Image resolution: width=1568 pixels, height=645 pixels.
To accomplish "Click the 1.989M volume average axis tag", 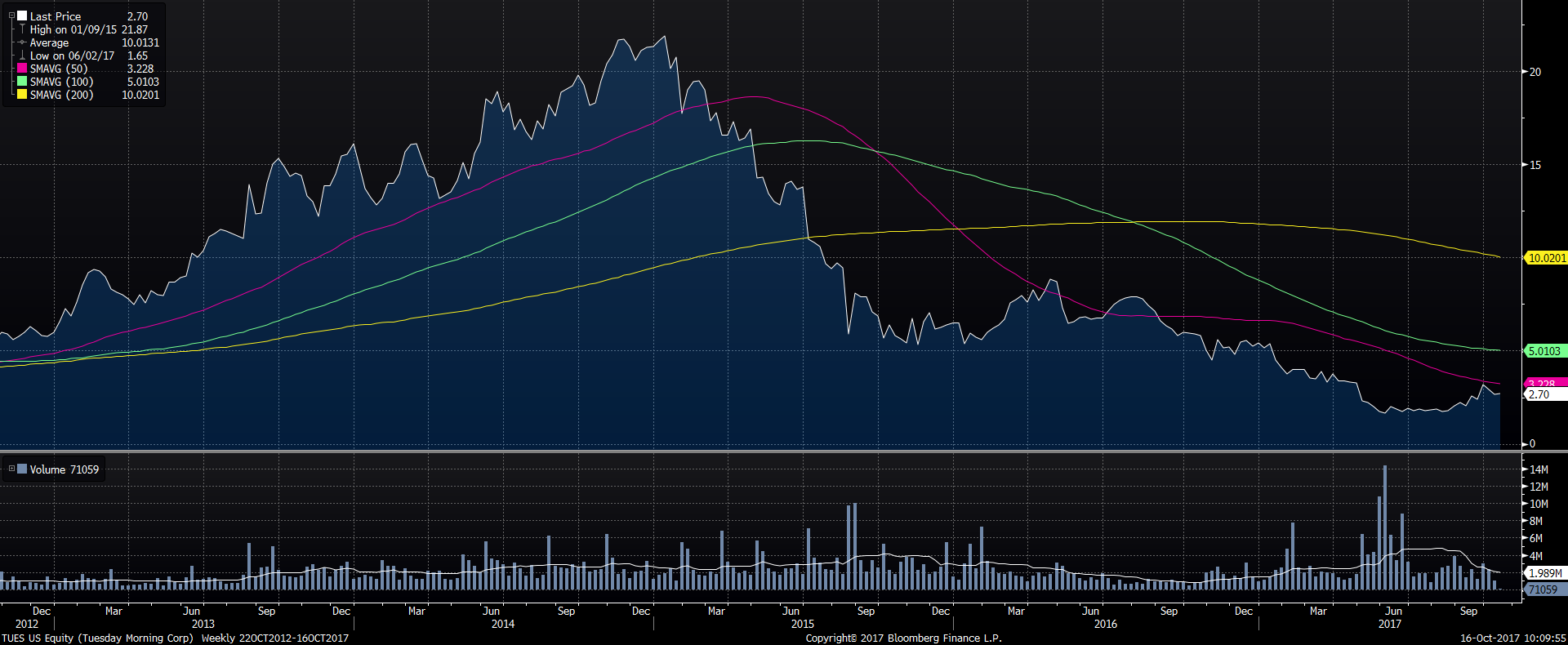I will click(x=1545, y=573).
